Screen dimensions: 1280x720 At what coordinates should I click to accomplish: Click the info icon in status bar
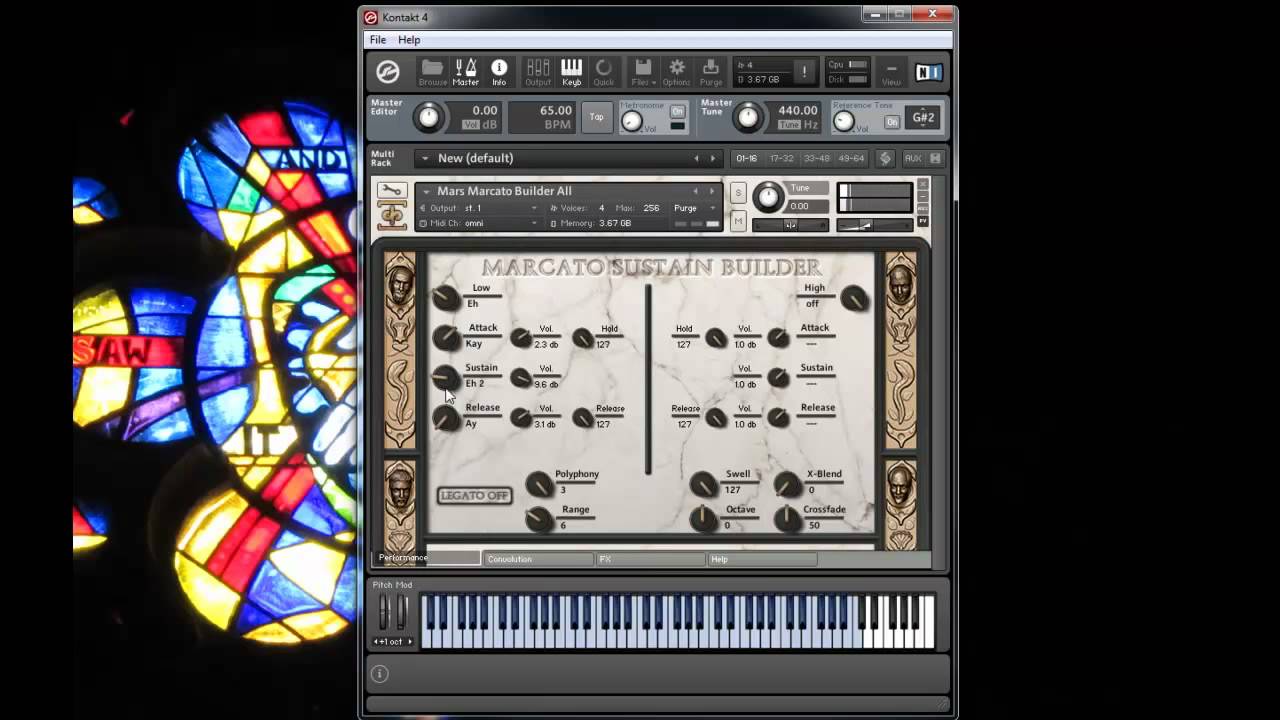point(379,674)
